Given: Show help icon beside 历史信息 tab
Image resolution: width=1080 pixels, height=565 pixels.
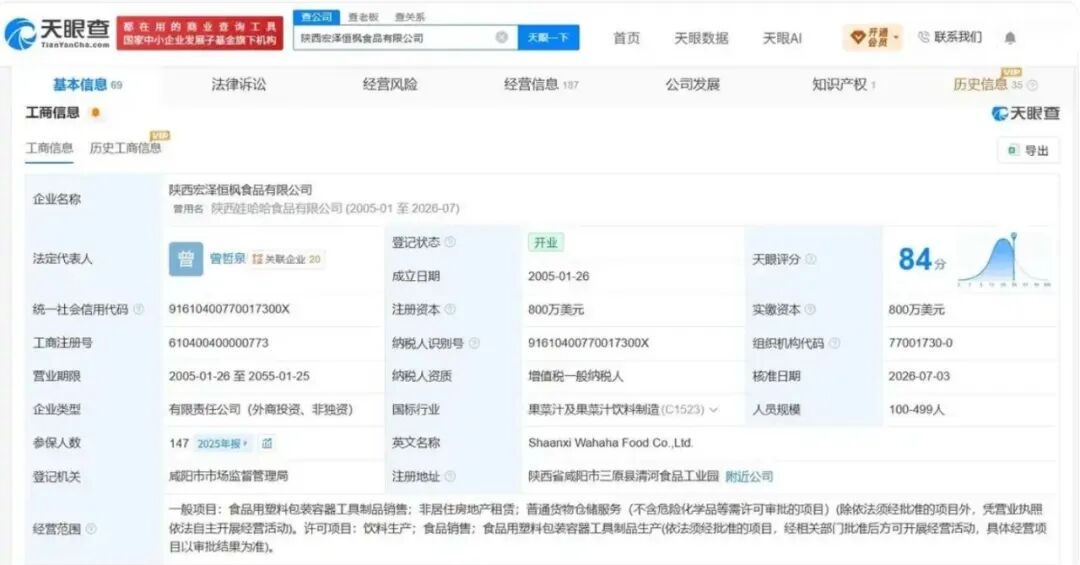Looking at the screenshot, I should click(x=1032, y=85).
